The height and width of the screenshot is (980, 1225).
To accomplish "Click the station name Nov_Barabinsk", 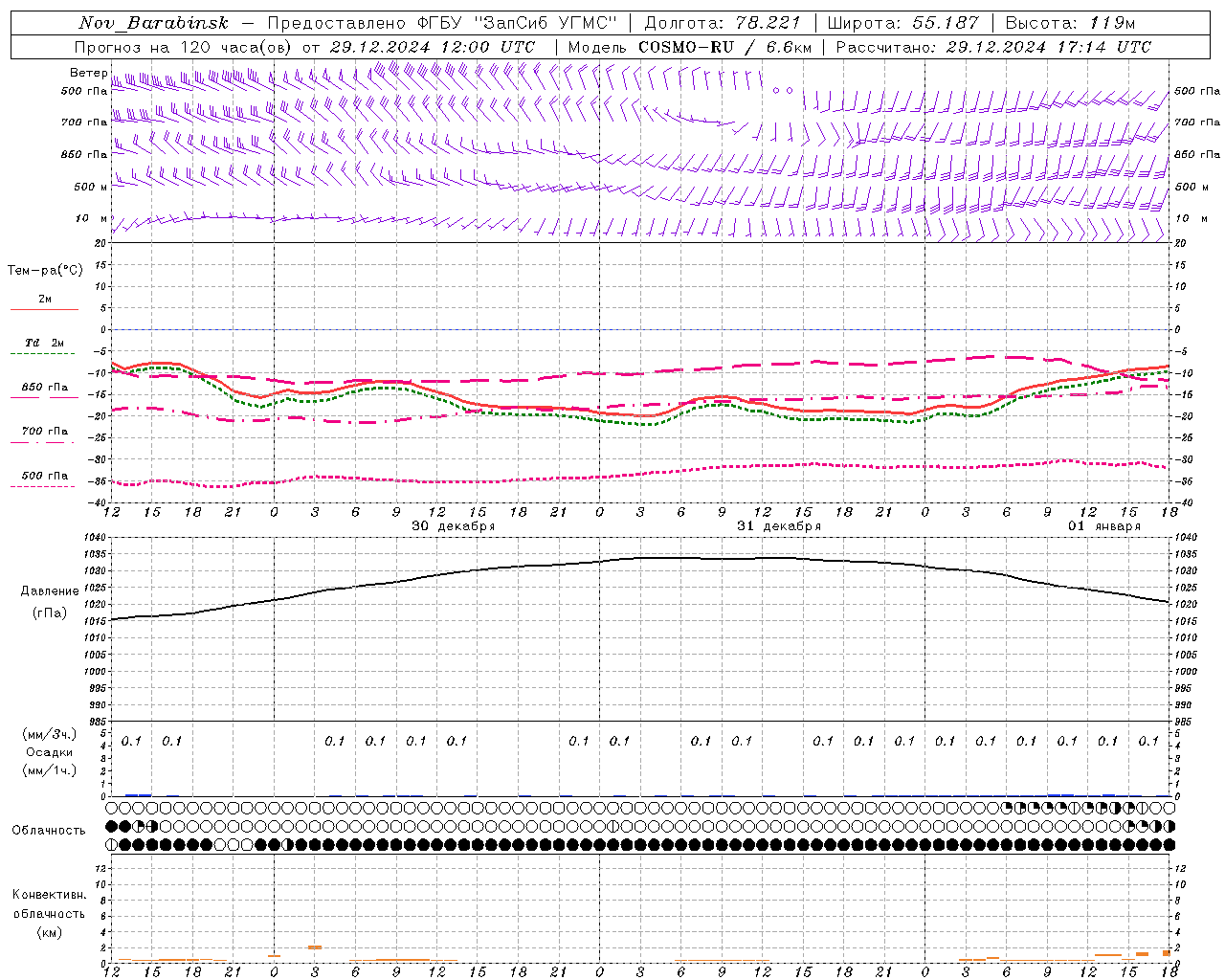I will click(x=153, y=23).
